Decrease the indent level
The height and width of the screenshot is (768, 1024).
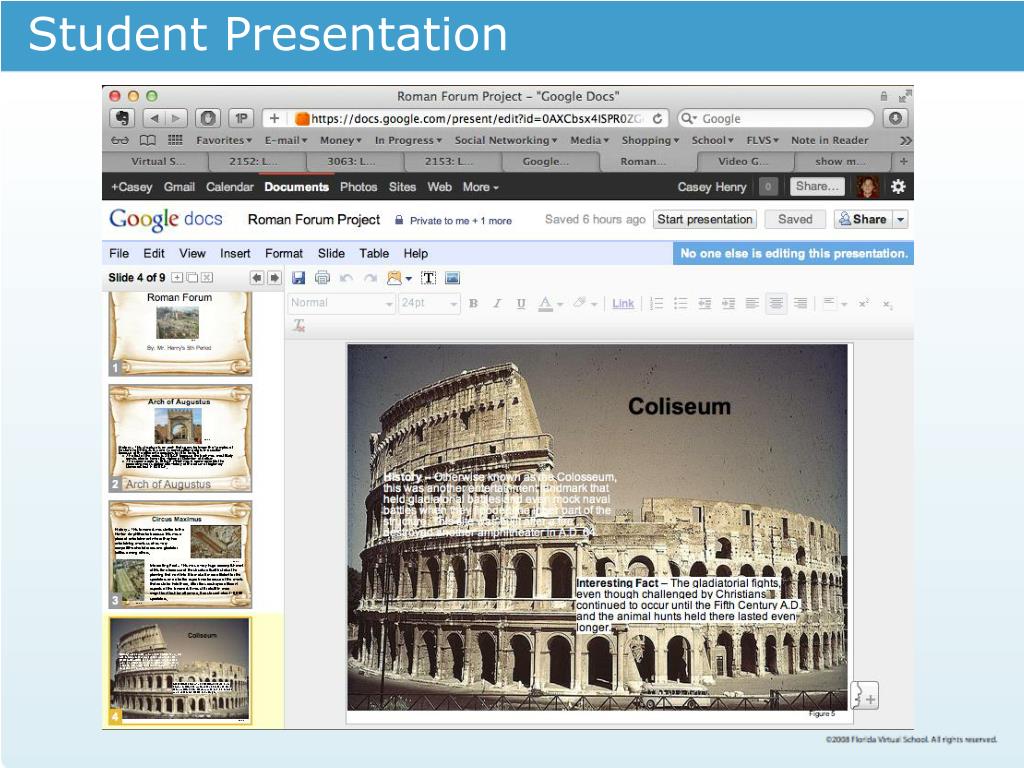pos(705,303)
